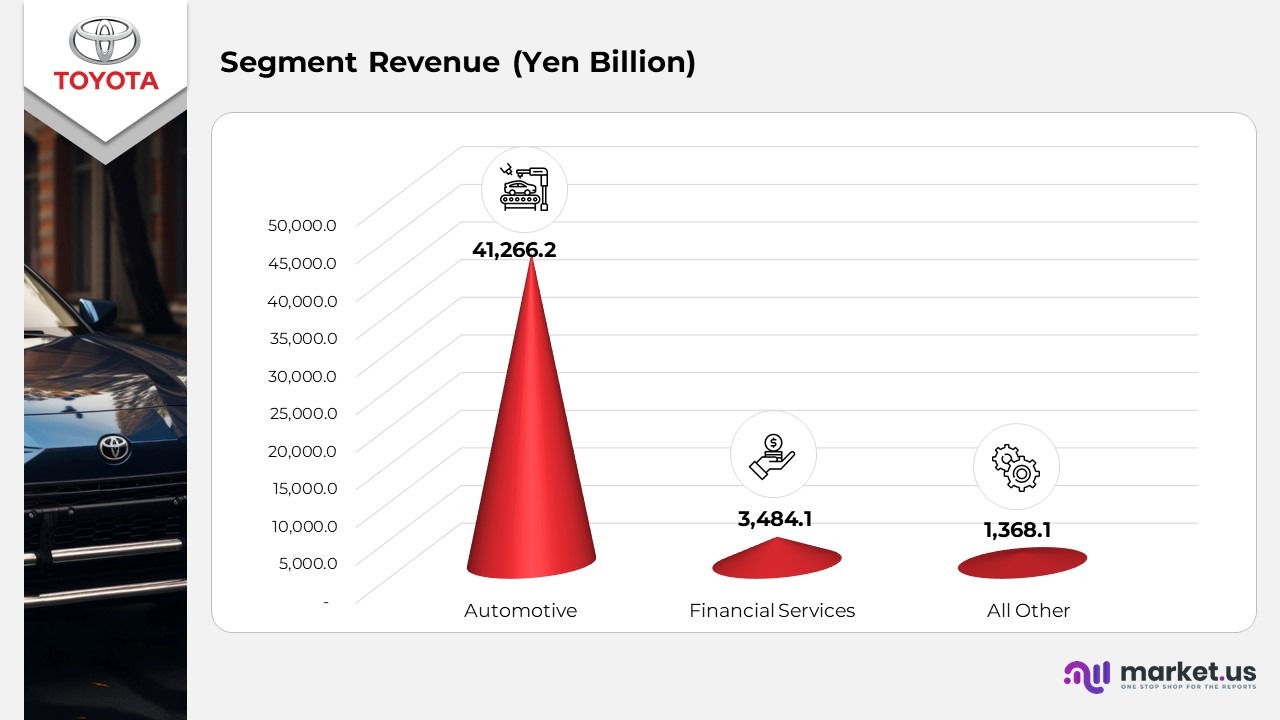This screenshot has width=1280, height=720.
Task: Click the 41,266.2 data label
Action: tap(514, 250)
